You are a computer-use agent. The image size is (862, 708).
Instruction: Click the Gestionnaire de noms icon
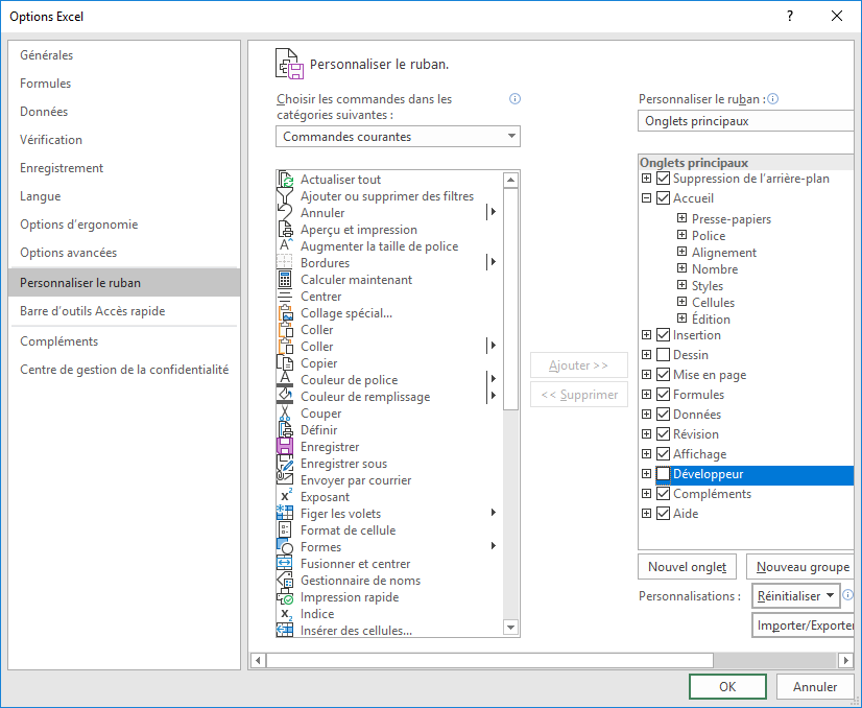285,580
